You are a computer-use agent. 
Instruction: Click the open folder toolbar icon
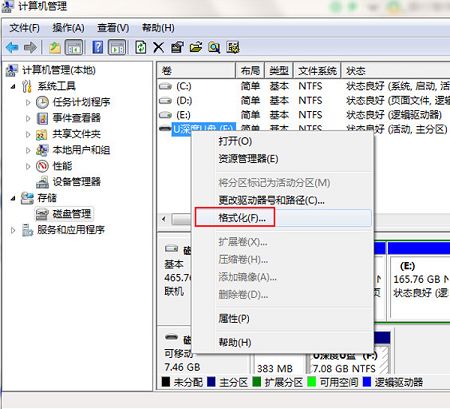196,47
